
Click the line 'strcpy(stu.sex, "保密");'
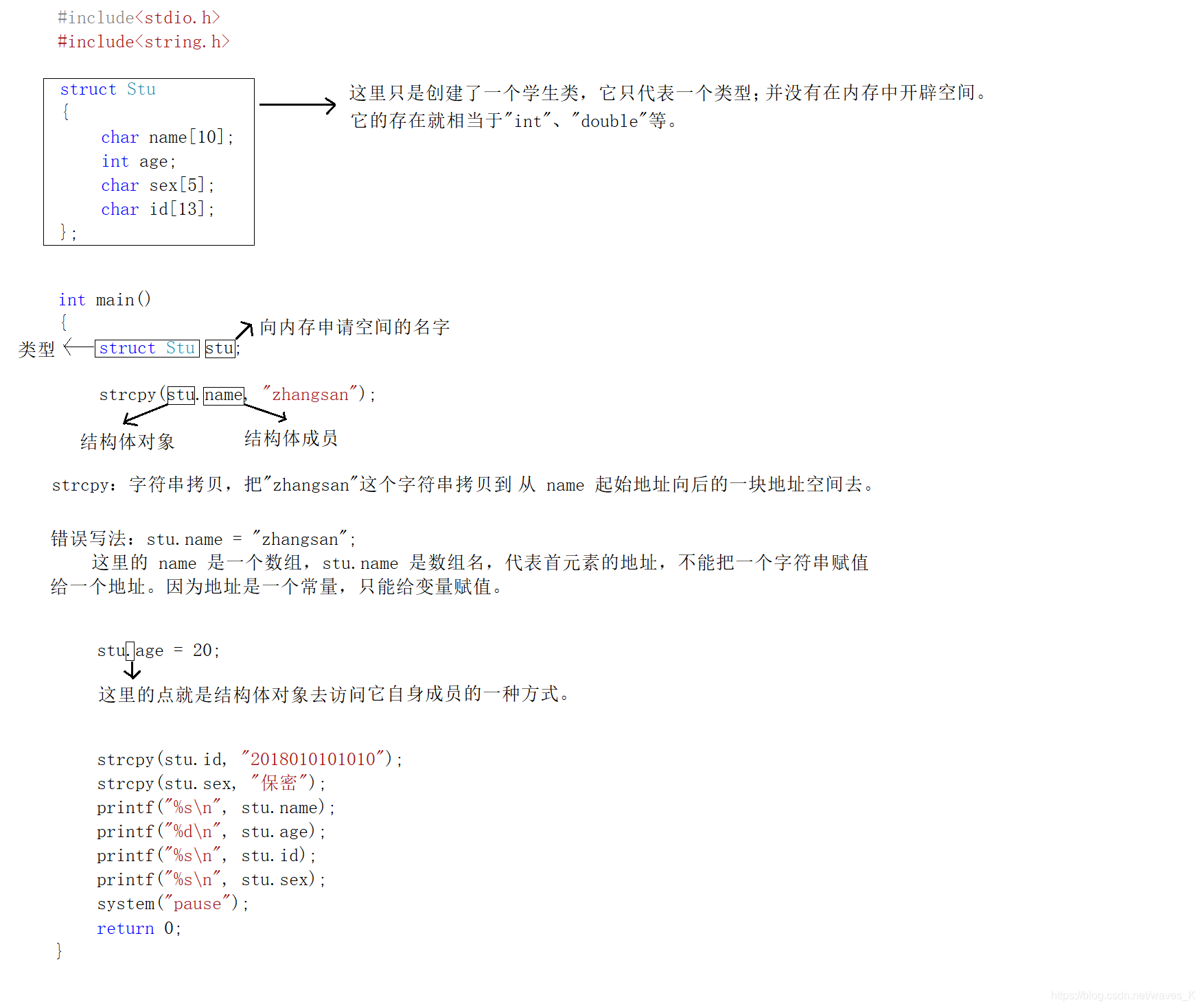[211, 783]
